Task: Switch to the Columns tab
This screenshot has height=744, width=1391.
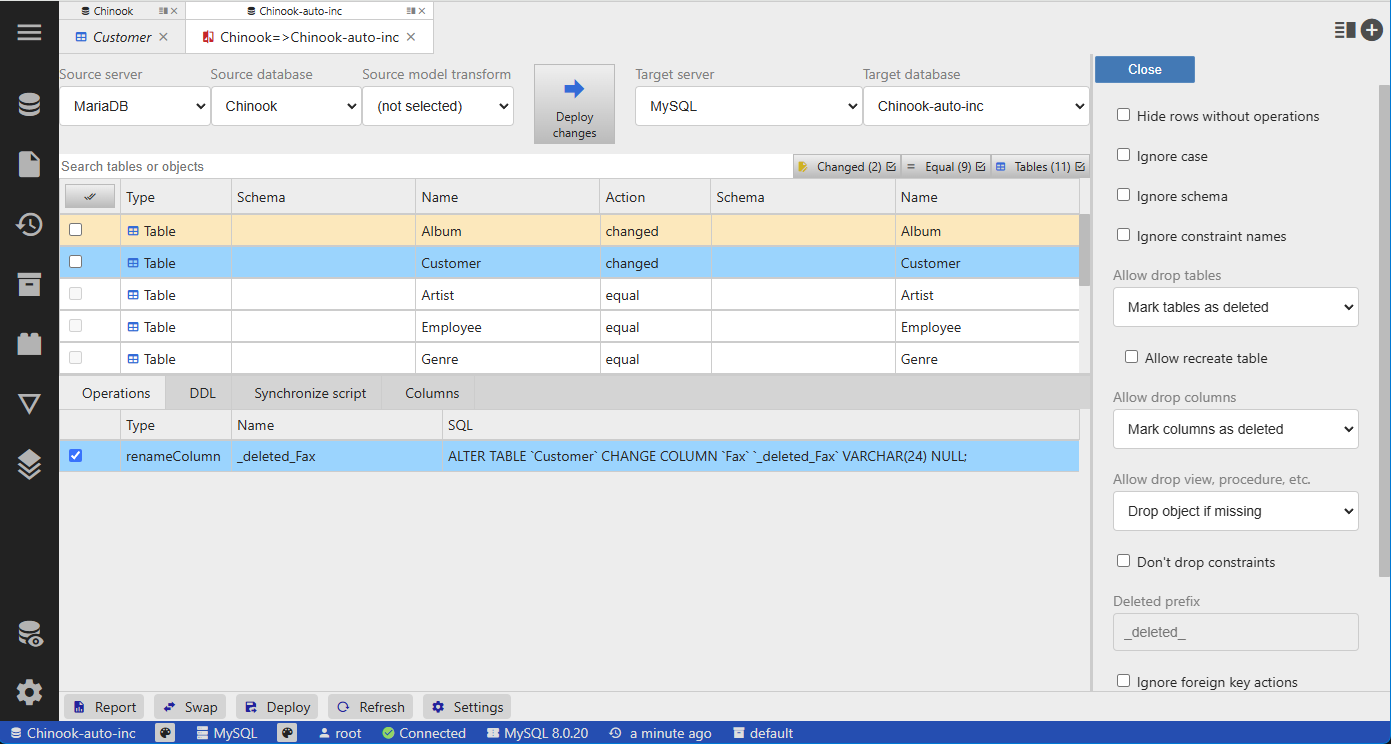Action: tap(432, 393)
